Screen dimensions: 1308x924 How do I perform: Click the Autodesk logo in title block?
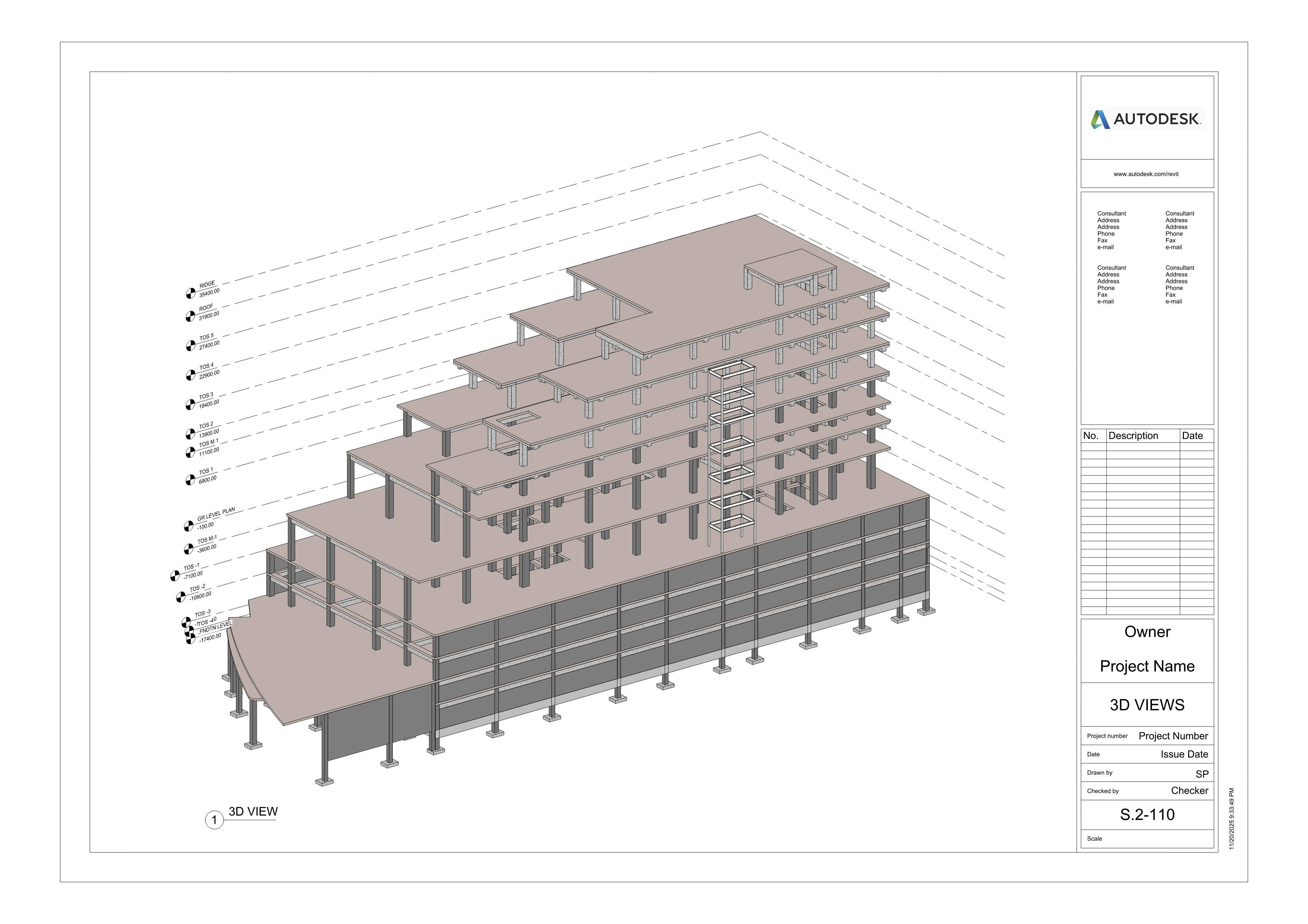click(x=1146, y=119)
